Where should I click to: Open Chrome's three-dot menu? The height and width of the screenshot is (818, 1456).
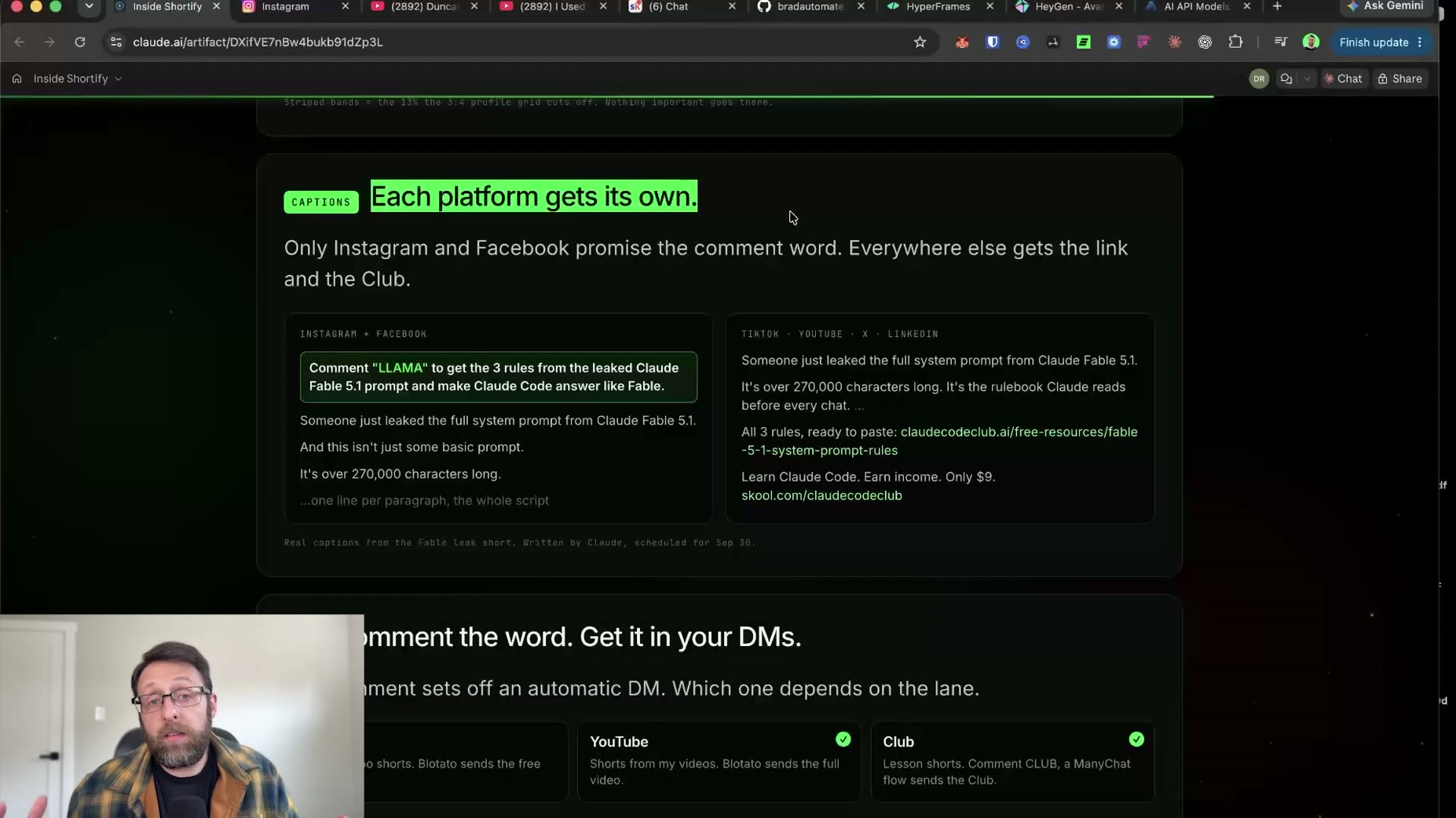pyautogui.click(x=1420, y=42)
